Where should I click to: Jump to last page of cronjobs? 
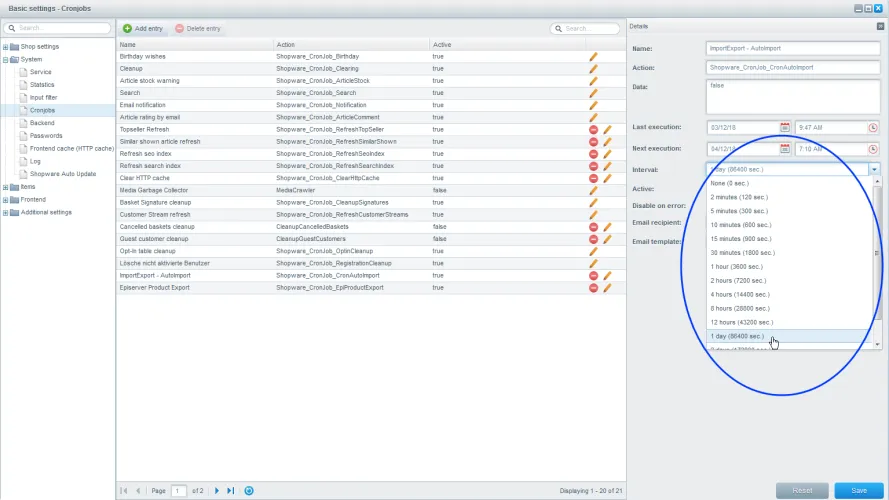click(x=231, y=491)
